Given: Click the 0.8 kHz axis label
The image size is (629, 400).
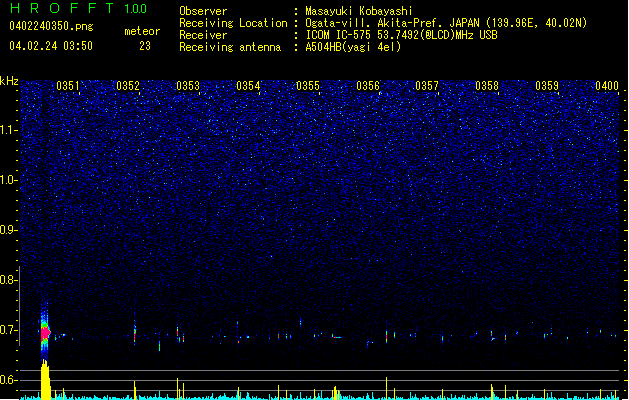Looking at the screenshot, I should pyautogui.click(x=8, y=280).
